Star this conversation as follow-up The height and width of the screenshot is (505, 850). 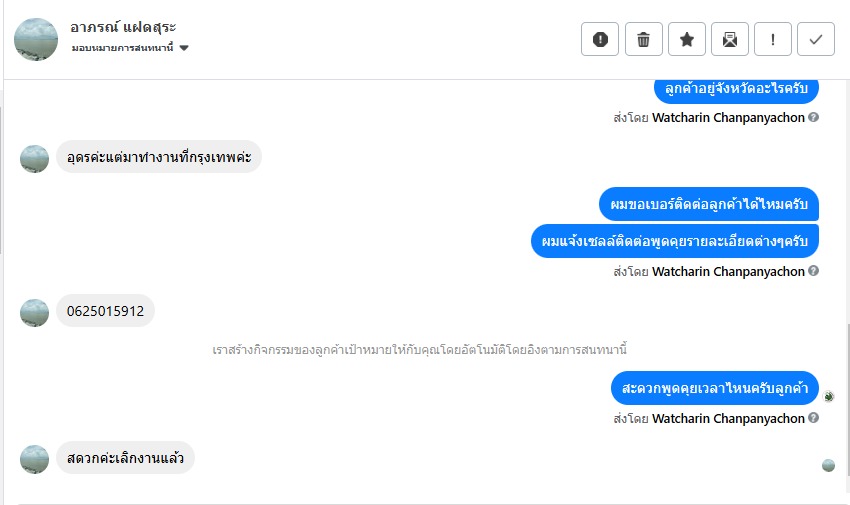point(686,39)
